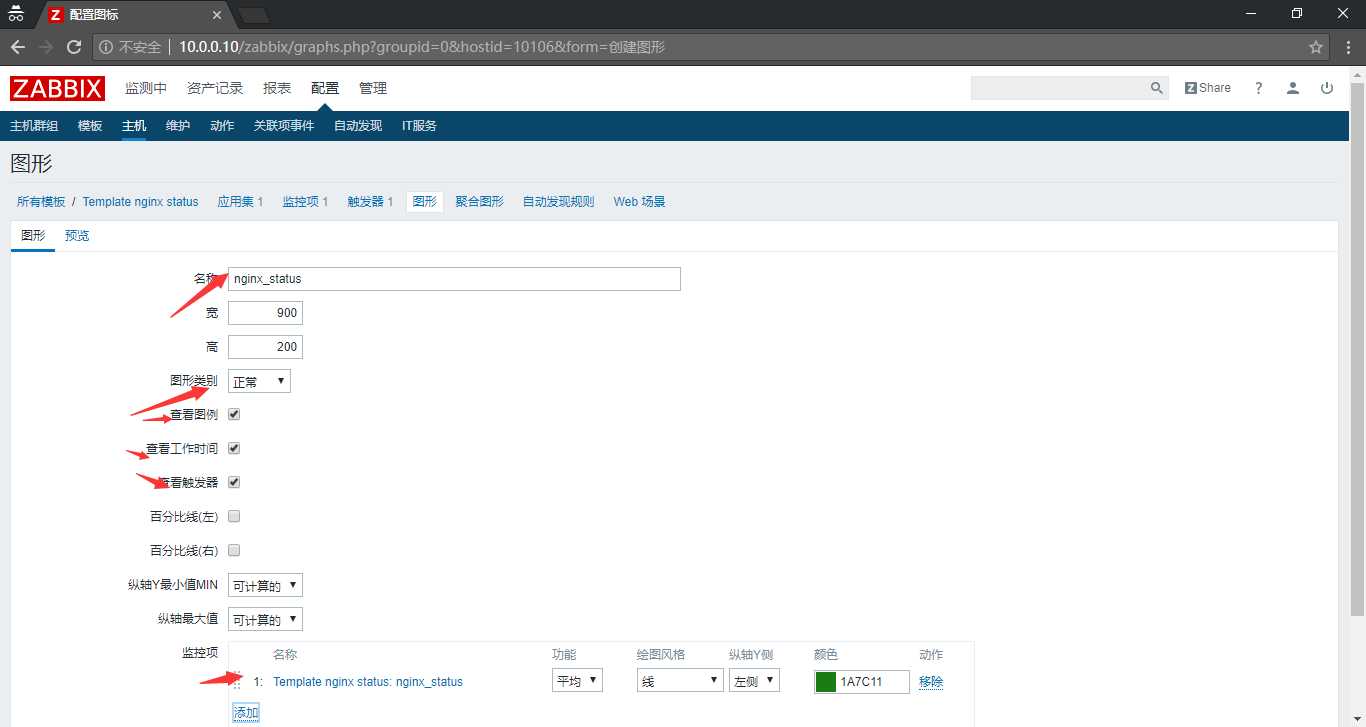The height and width of the screenshot is (727, 1366).
Task: Enable the 百分比线(左) checkbox
Action: pyautogui.click(x=234, y=516)
